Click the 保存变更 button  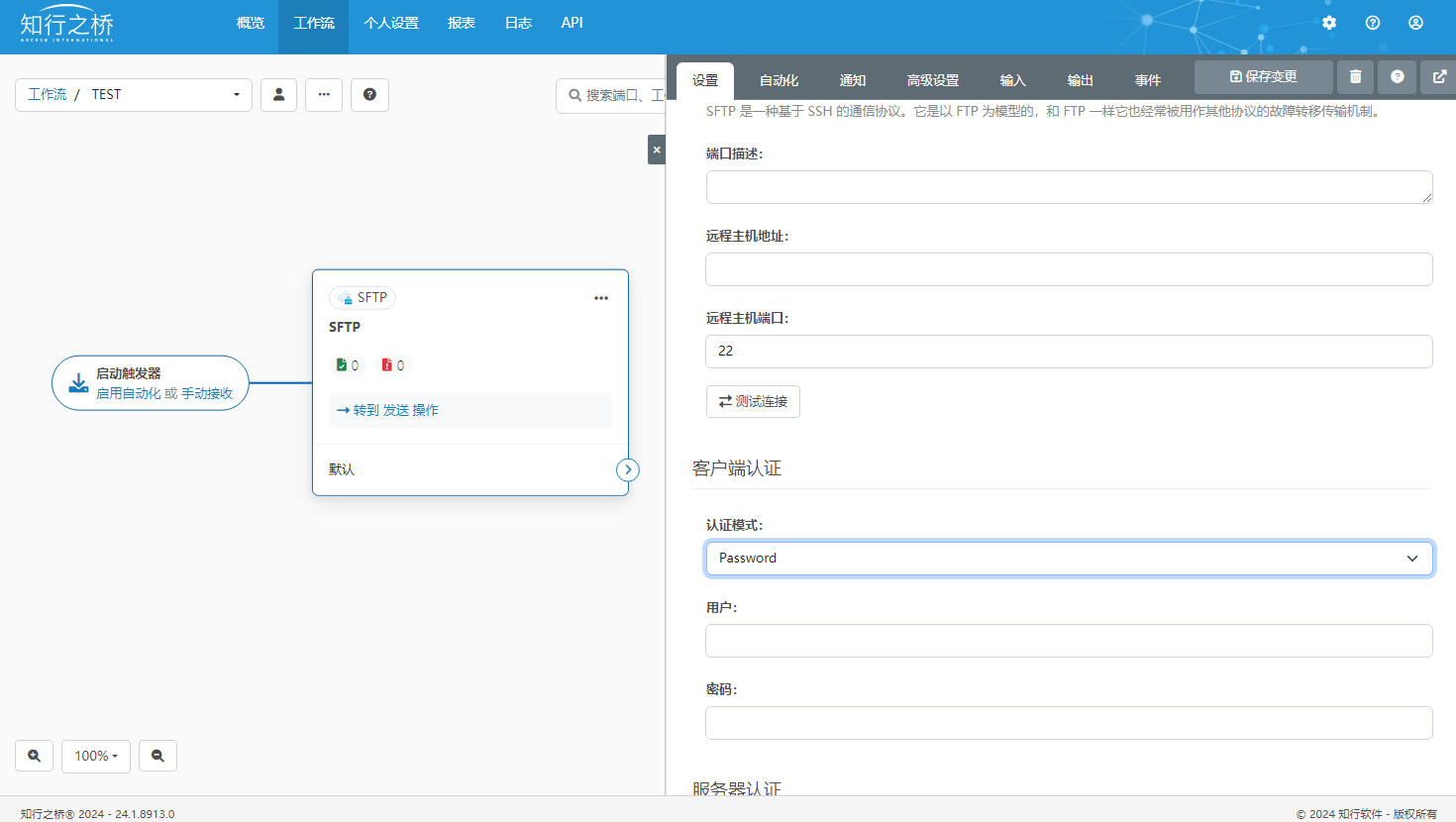[1263, 77]
